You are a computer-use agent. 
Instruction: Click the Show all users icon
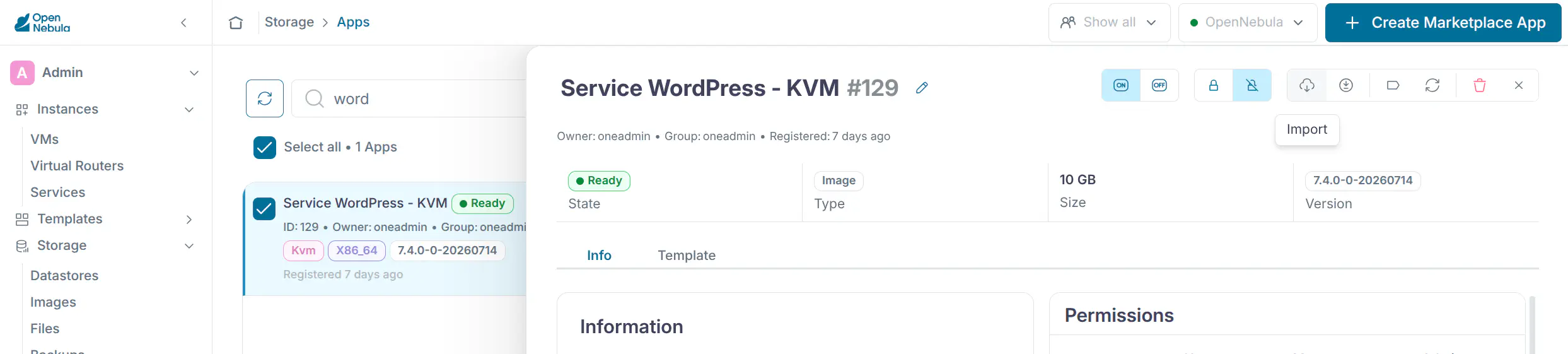click(1068, 23)
